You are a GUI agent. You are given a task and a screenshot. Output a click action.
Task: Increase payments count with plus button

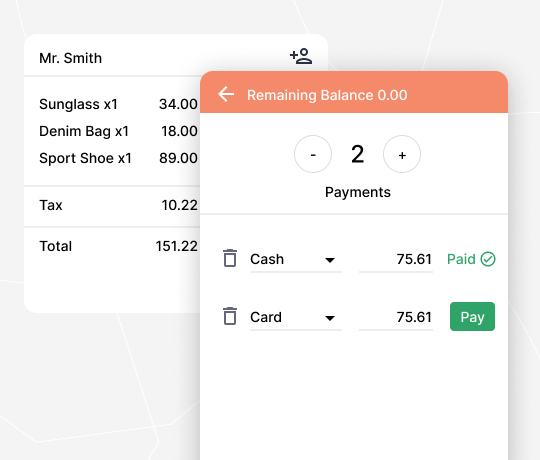402,154
